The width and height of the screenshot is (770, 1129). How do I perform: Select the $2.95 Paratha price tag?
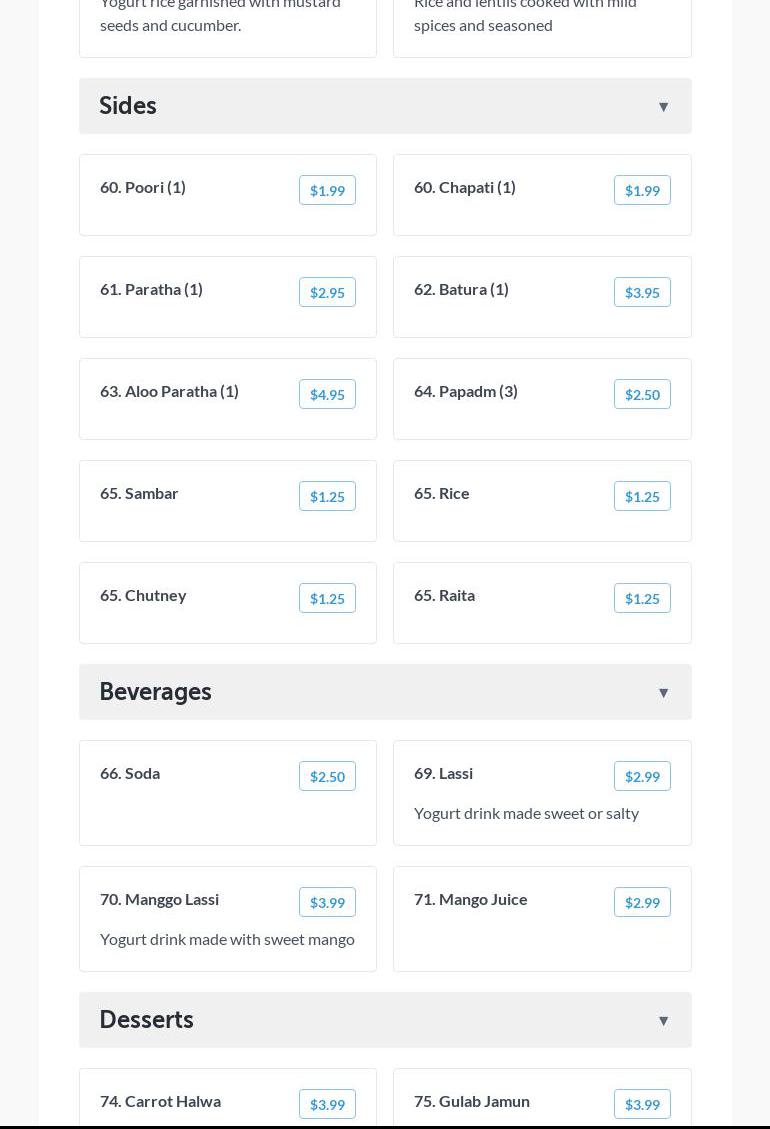point(327,293)
